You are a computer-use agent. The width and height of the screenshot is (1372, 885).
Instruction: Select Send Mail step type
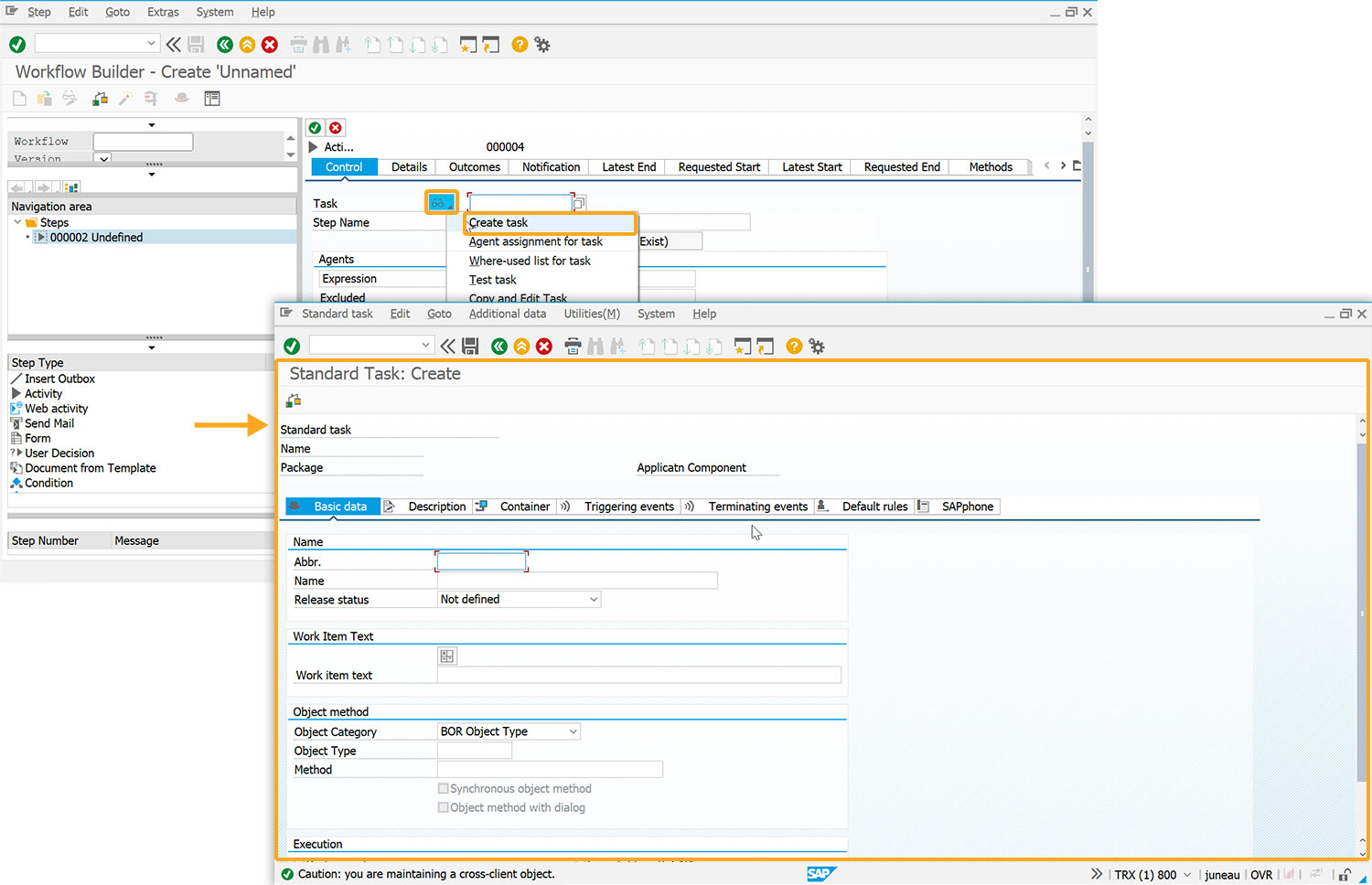tap(49, 423)
